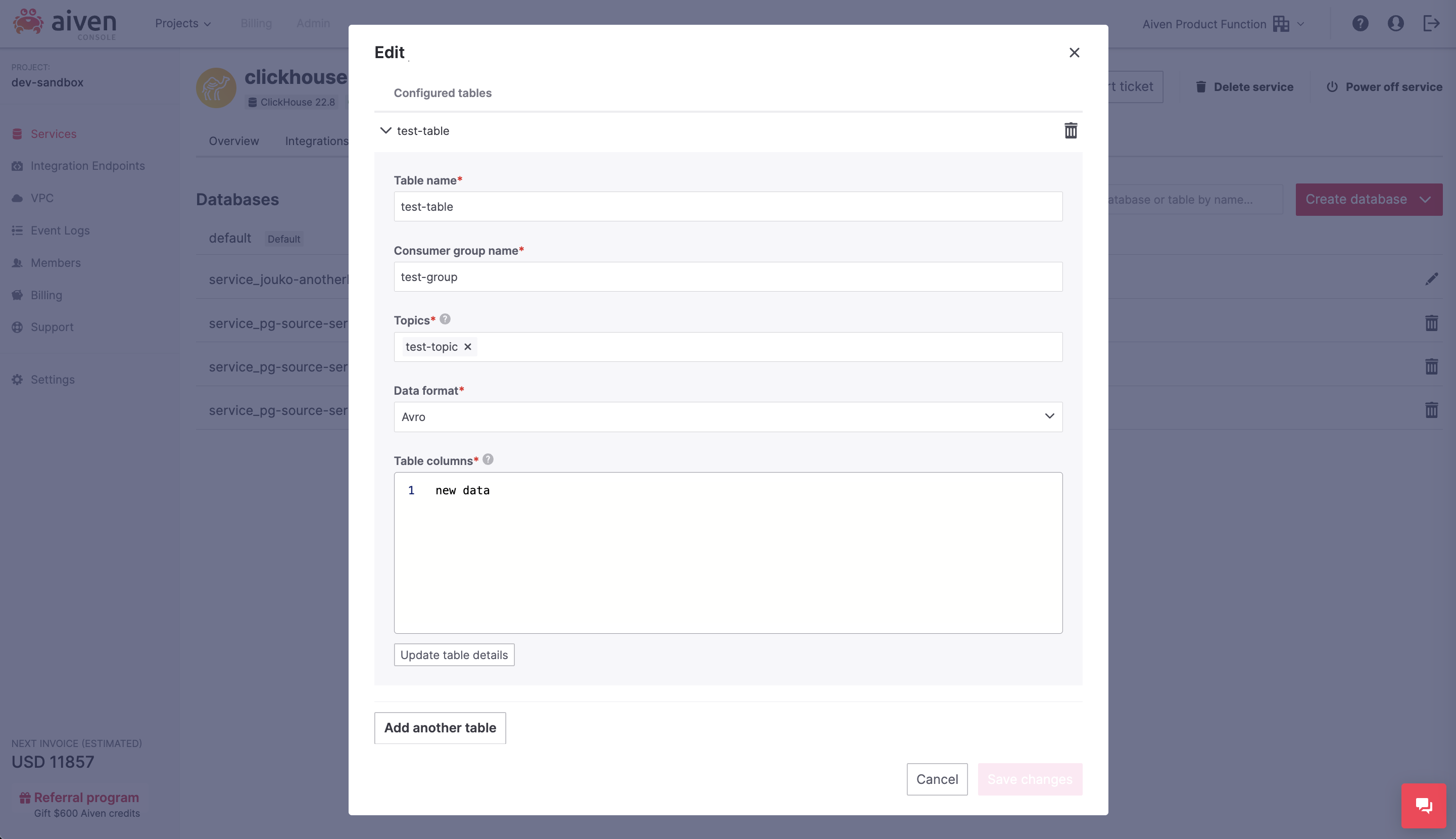
Task: Edit service_jouko-another database with pencil icon
Action: point(1432,279)
